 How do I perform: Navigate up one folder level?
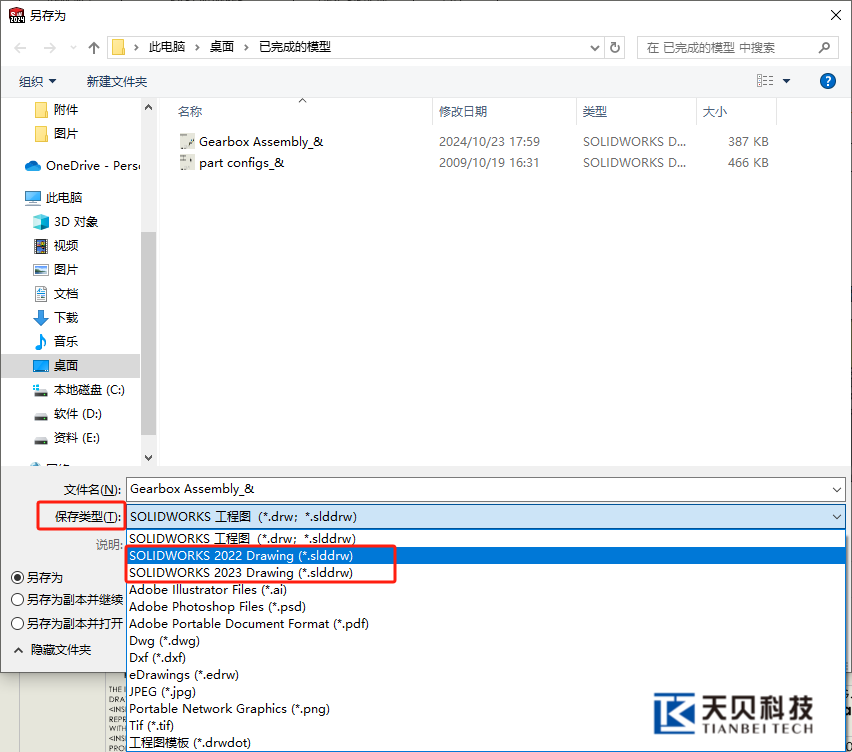tap(94, 48)
